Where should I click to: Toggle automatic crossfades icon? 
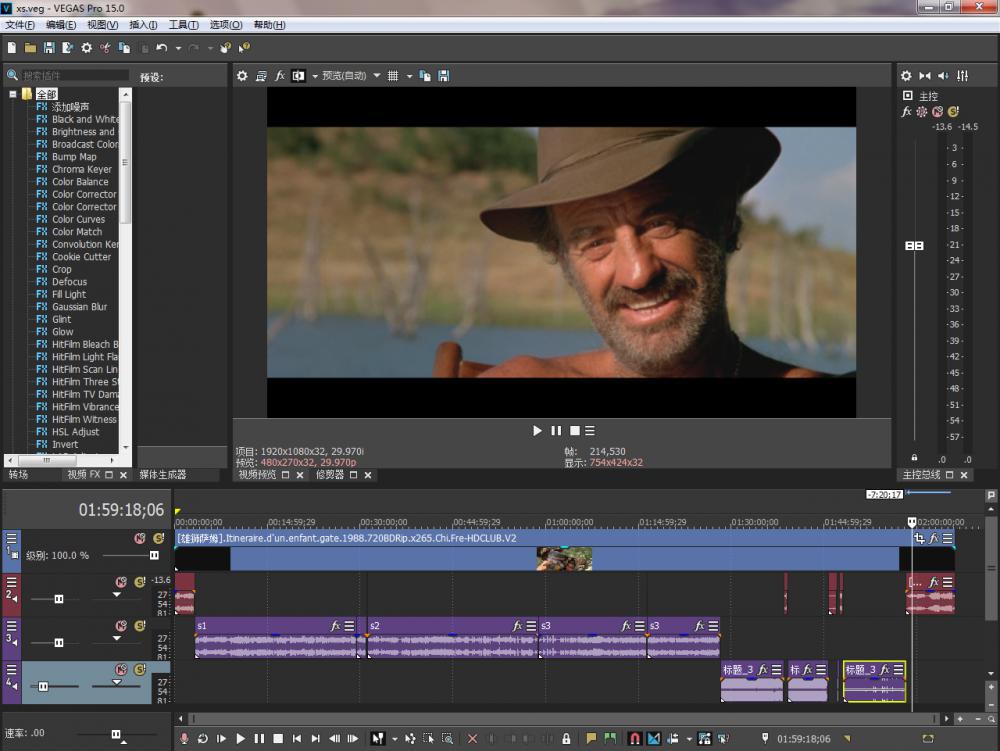tap(654, 738)
